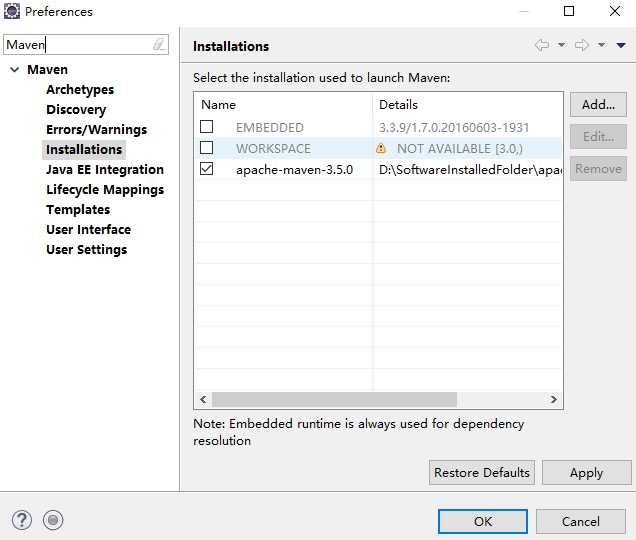Click Restore Defaults button
This screenshot has height=540, width=636.
(x=482, y=473)
